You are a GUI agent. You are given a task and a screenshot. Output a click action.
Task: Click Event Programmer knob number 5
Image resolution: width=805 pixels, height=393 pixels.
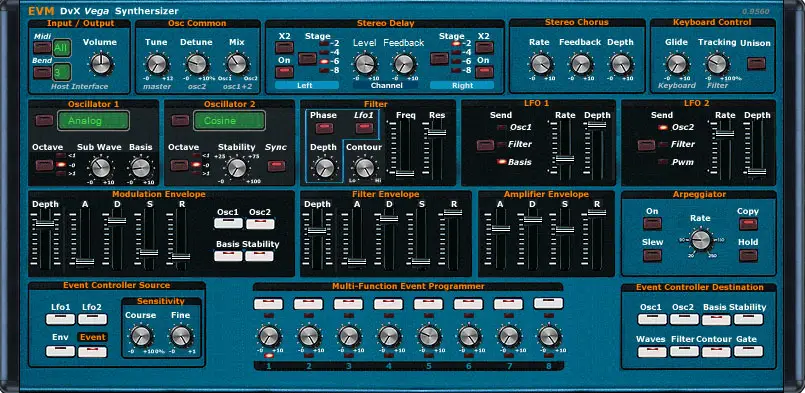point(429,335)
